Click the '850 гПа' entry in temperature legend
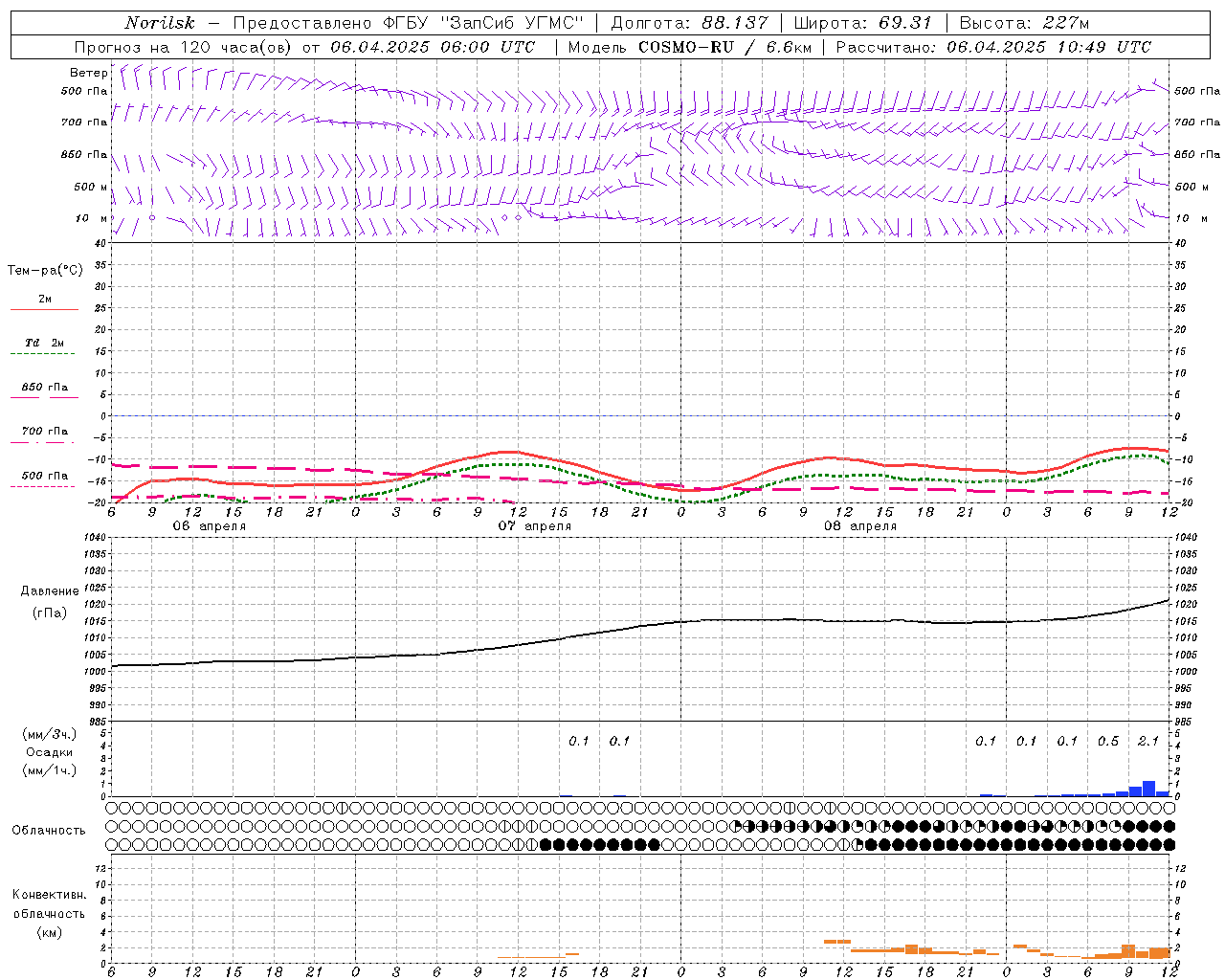This screenshot has height=980, width=1225. (x=45, y=388)
